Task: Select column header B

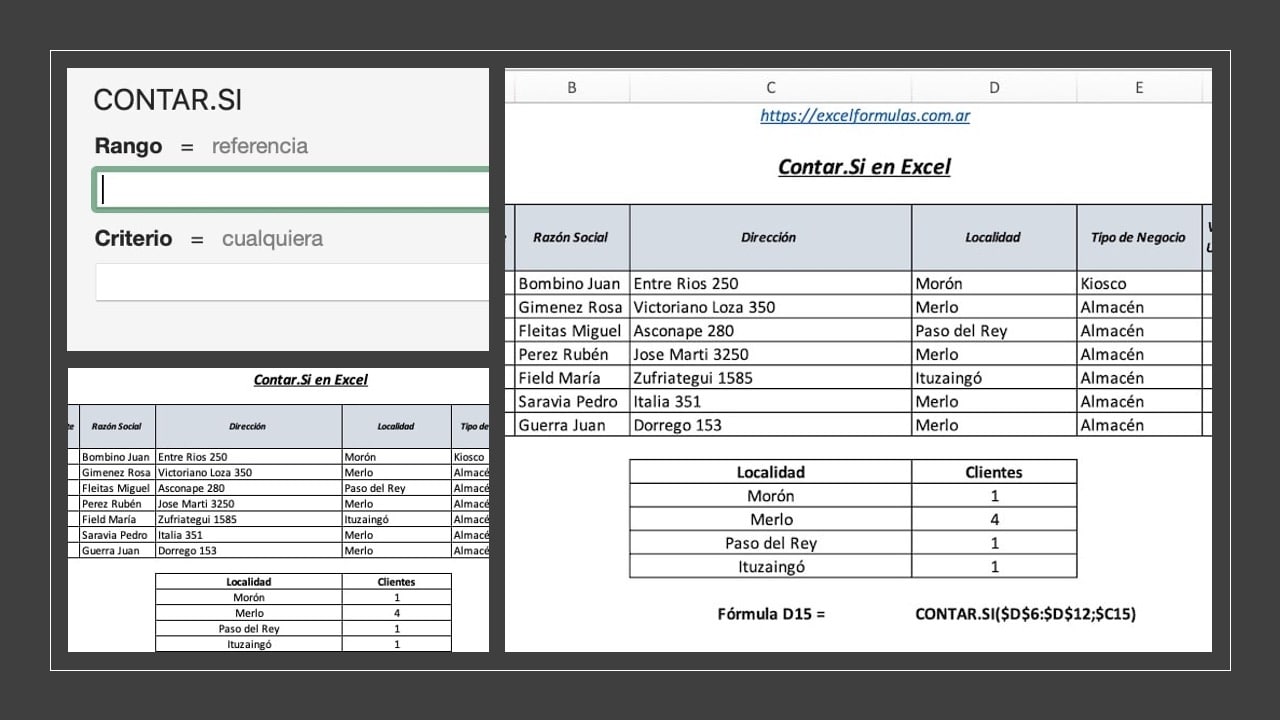Action: tap(570, 87)
